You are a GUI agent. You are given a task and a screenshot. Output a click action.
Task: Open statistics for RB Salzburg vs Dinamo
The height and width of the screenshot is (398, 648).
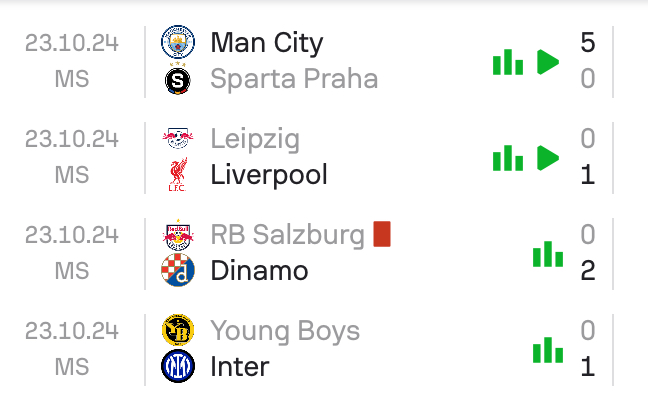click(x=548, y=254)
